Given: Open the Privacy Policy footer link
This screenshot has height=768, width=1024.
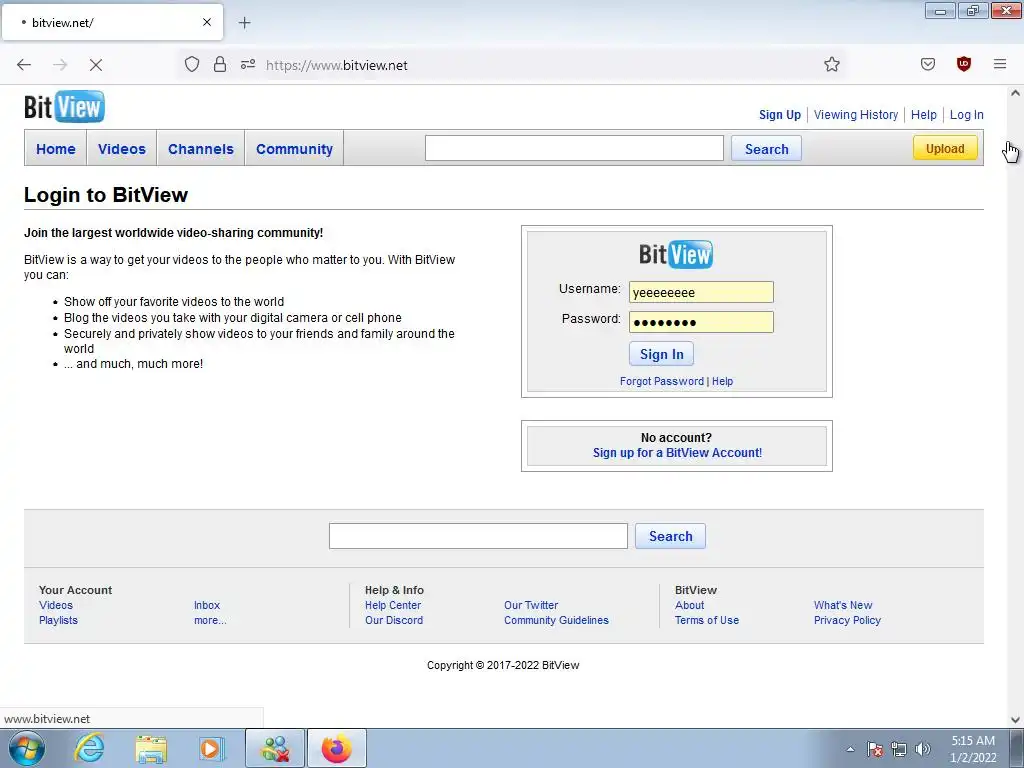Looking at the screenshot, I should click(847, 620).
